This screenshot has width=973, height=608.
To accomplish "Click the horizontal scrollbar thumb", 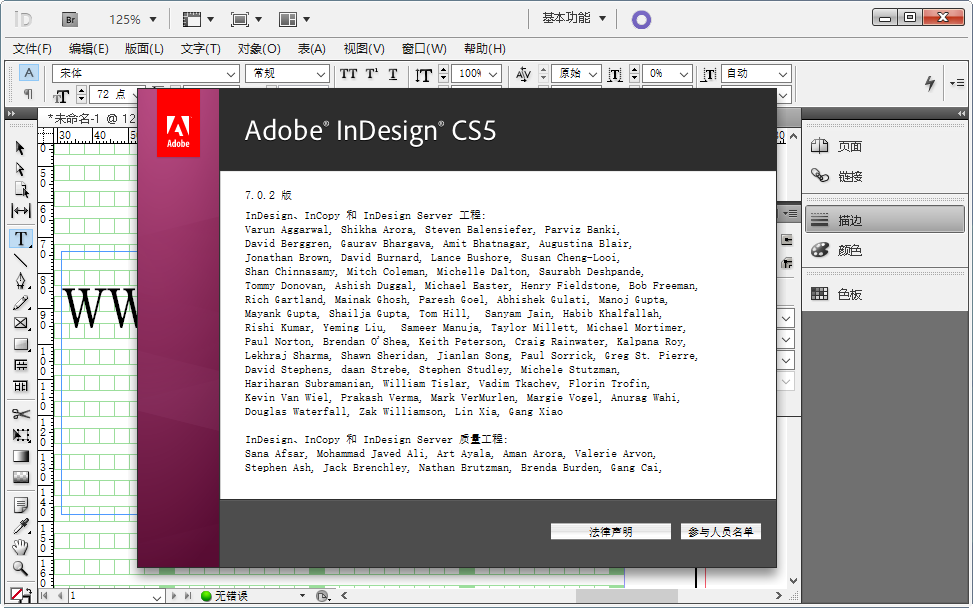I will point(627,596).
